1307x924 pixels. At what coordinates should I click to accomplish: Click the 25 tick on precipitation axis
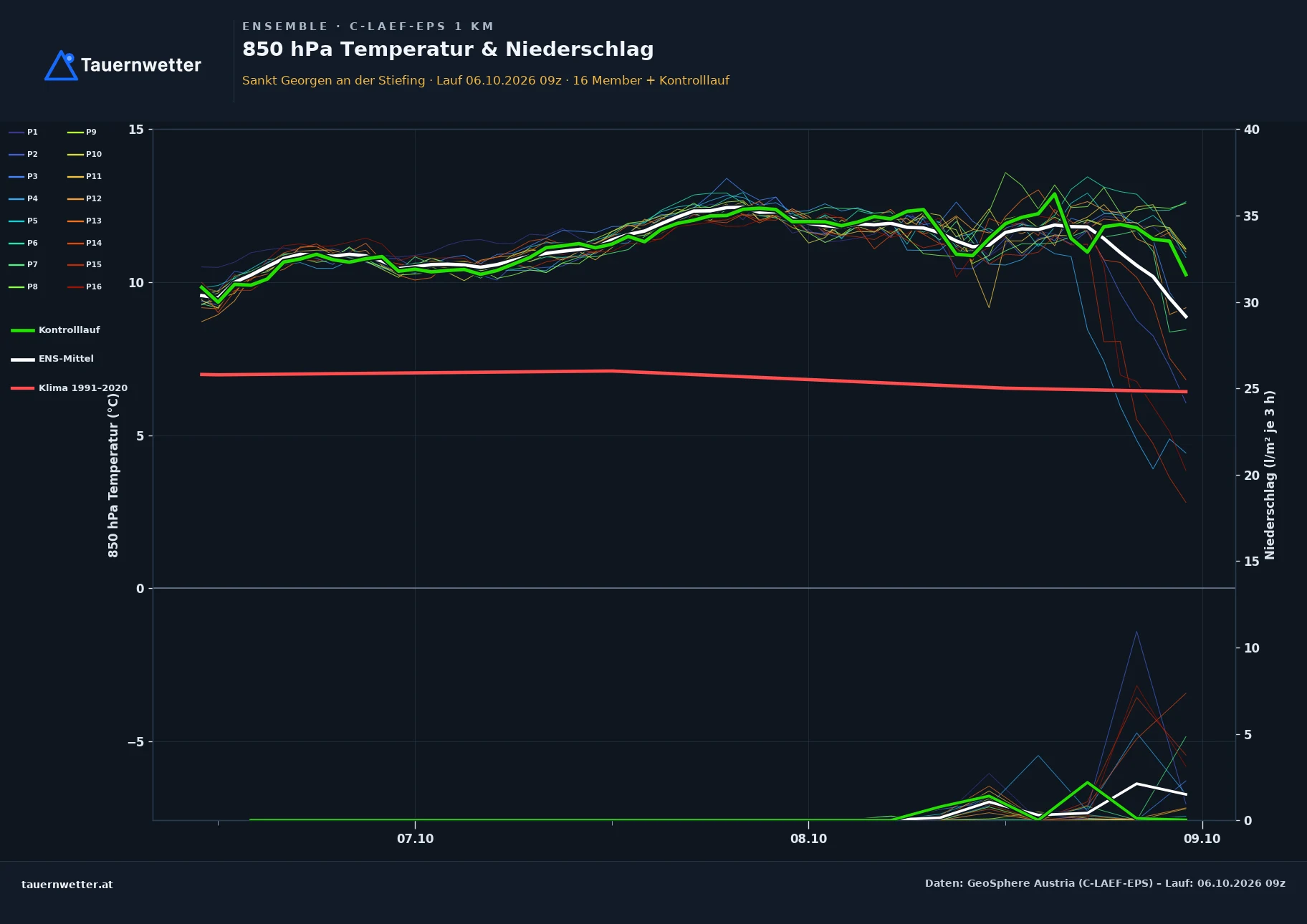(x=1252, y=388)
